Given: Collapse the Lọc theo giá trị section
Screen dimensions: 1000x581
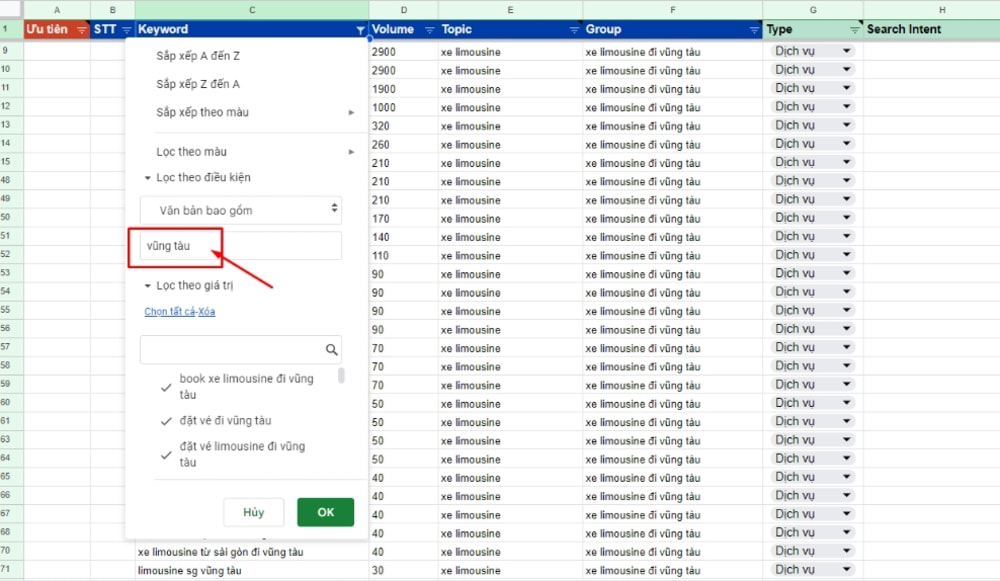Looking at the screenshot, I should (x=147, y=286).
